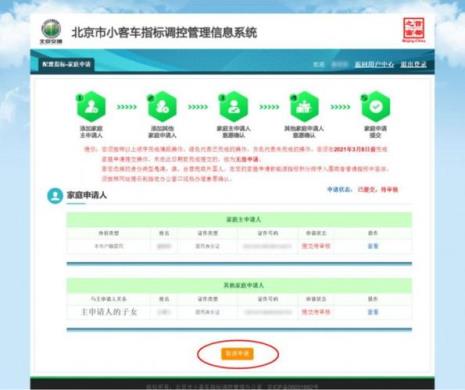Viewport: 465px width, 390px height.
Task: Click the blurred name in 家庭主申请人 row
Action: coord(164,246)
